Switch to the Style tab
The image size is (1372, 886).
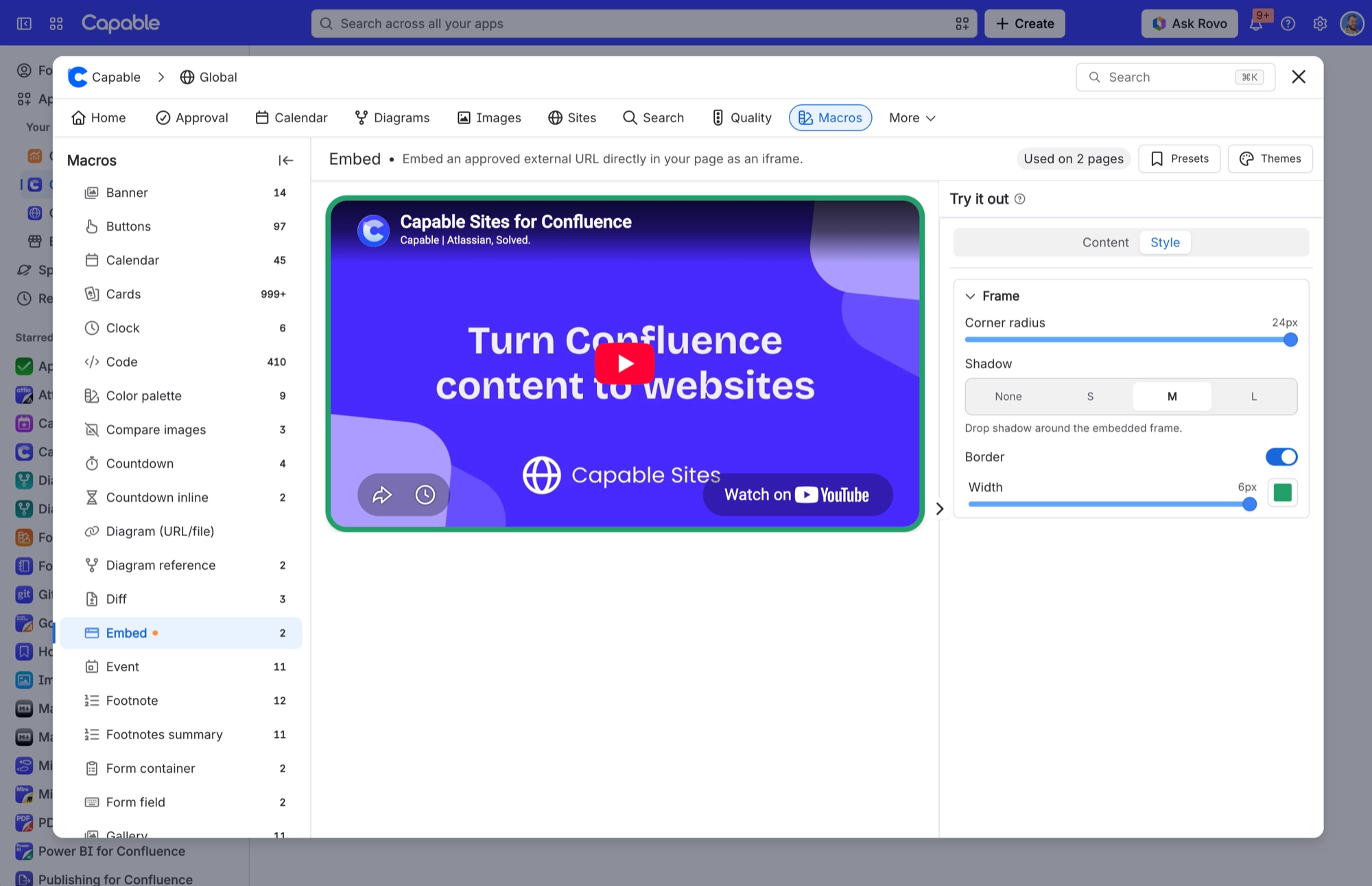click(1165, 242)
